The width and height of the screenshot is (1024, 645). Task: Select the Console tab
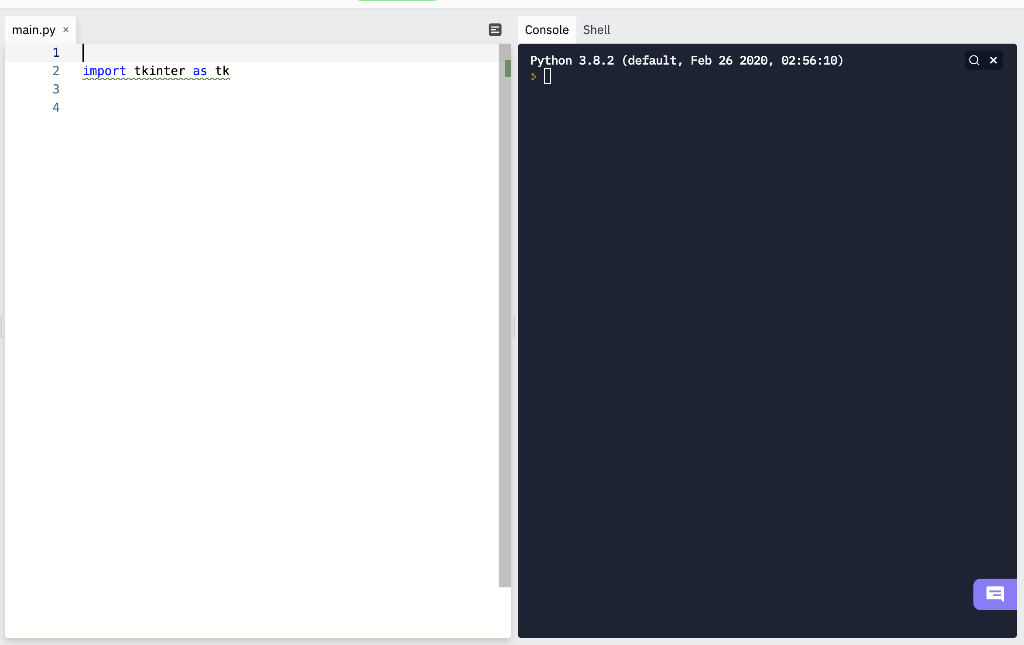(x=546, y=30)
